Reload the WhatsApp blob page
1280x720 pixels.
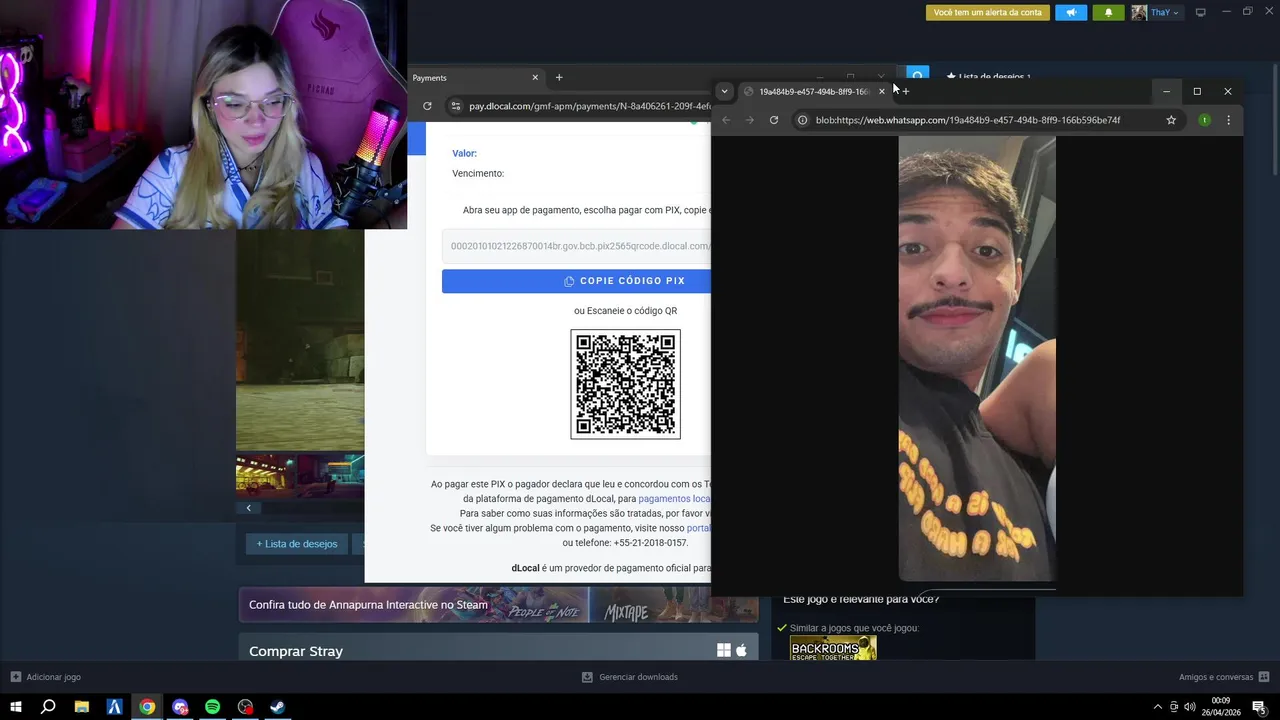click(x=774, y=120)
